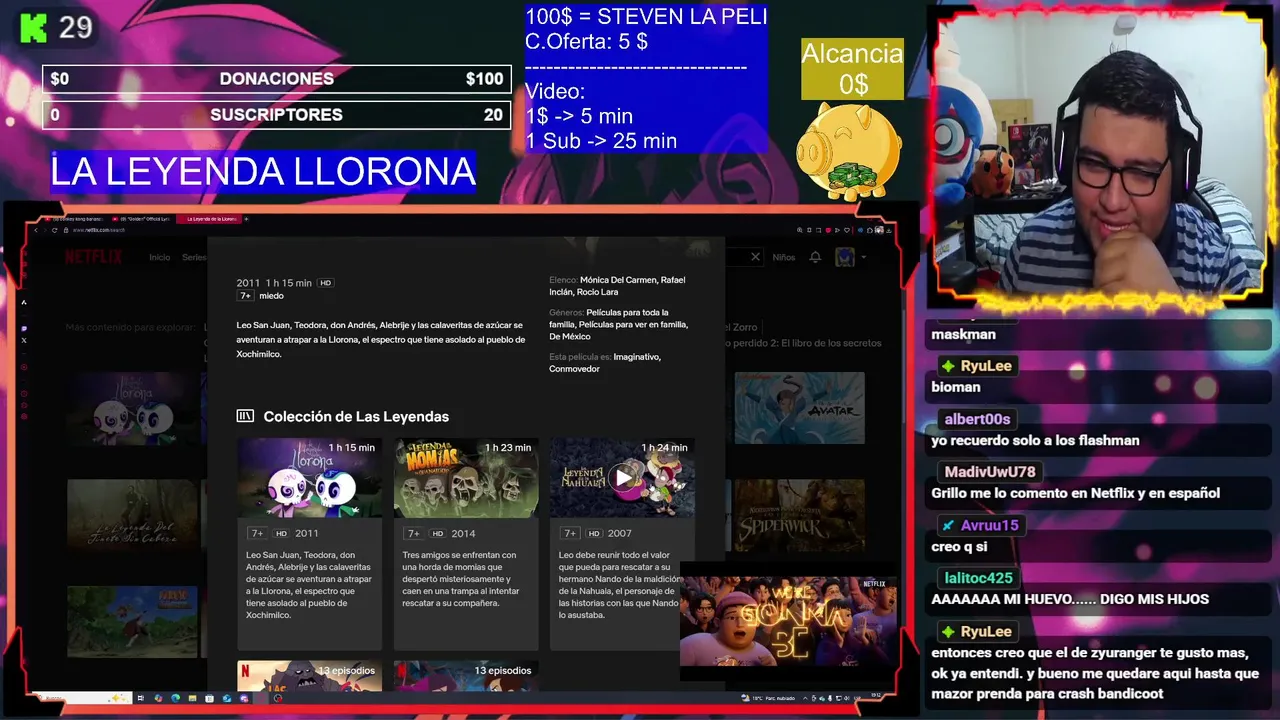Image resolution: width=1280 pixels, height=720 pixels.
Task: Click the Netflix profile avatar
Action: point(845,257)
